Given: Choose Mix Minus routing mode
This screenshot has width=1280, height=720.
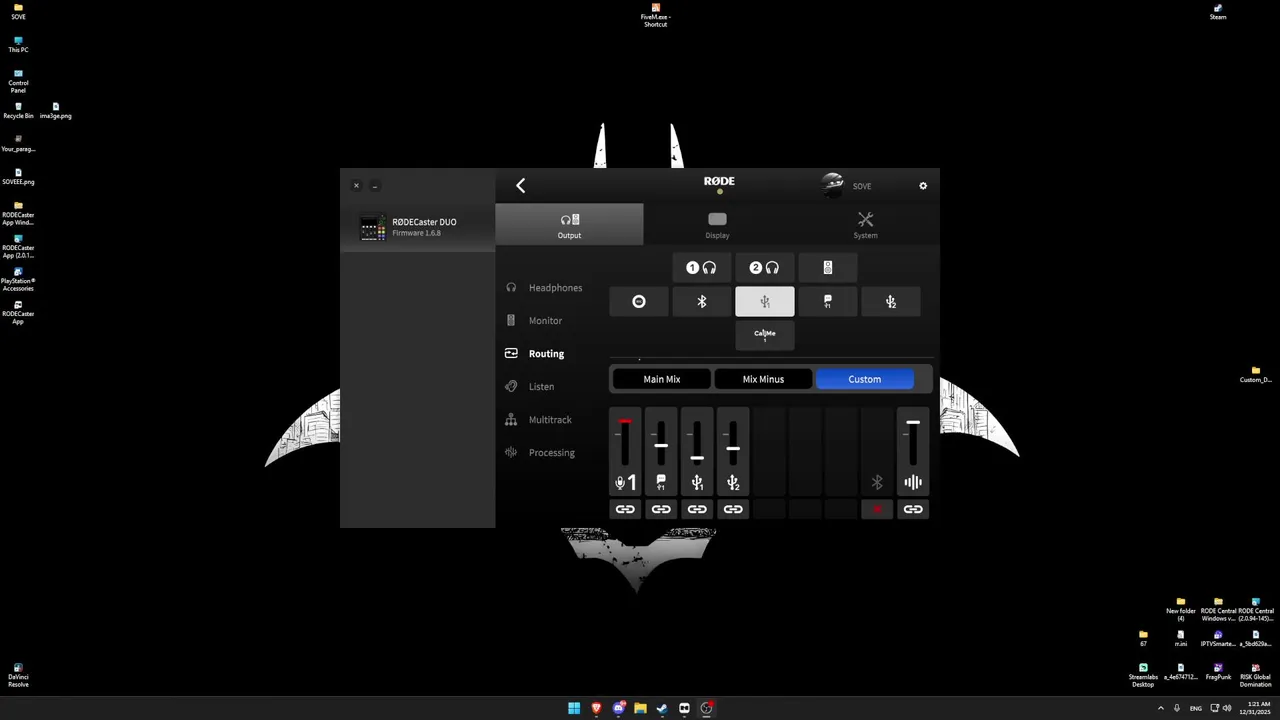Looking at the screenshot, I should pos(763,379).
